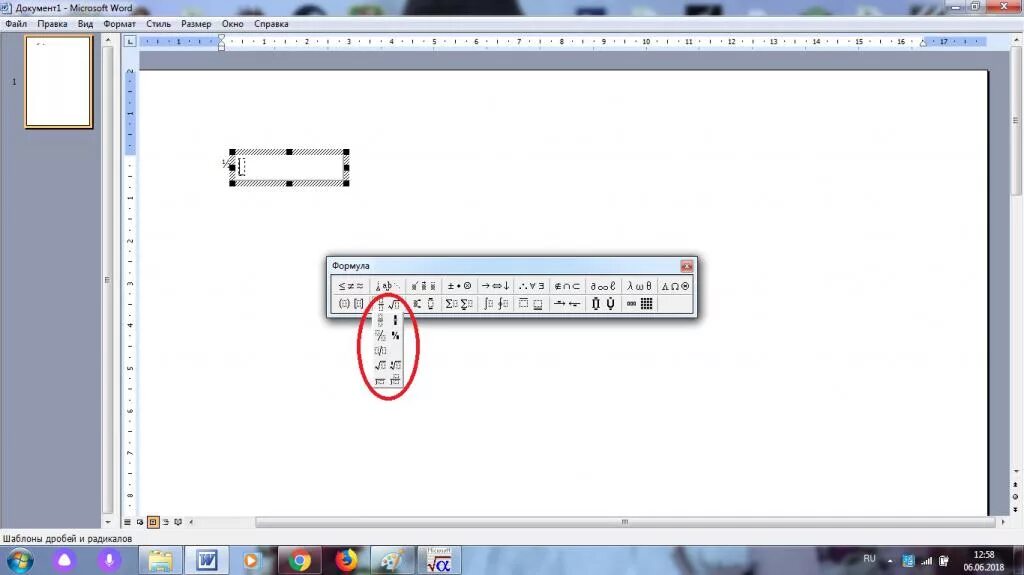
Task: Collapse the fraction and radical templates button
Action: coord(387,304)
